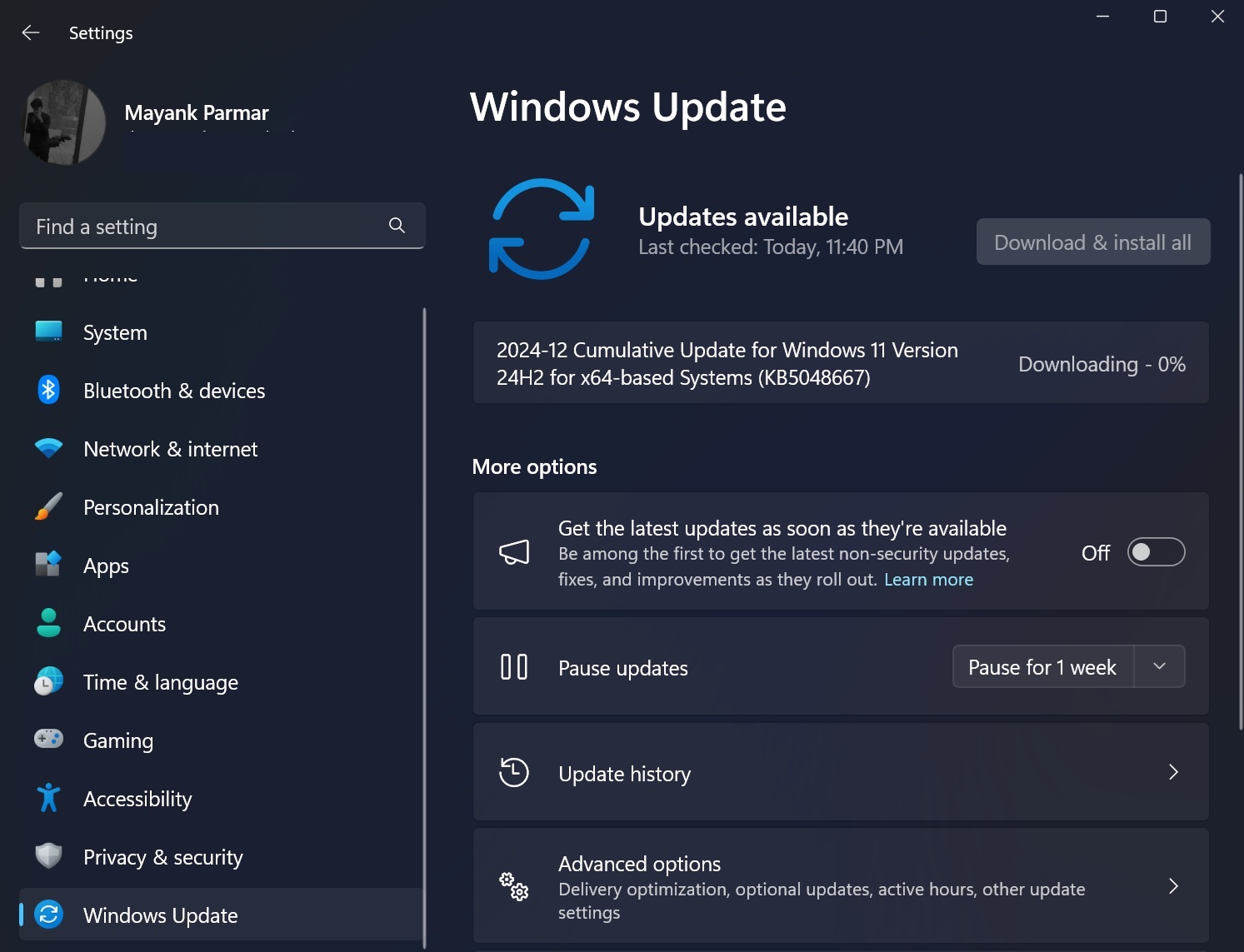The image size is (1244, 952).
Task: Click the search magnifier in Find a setting
Action: (397, 226)
